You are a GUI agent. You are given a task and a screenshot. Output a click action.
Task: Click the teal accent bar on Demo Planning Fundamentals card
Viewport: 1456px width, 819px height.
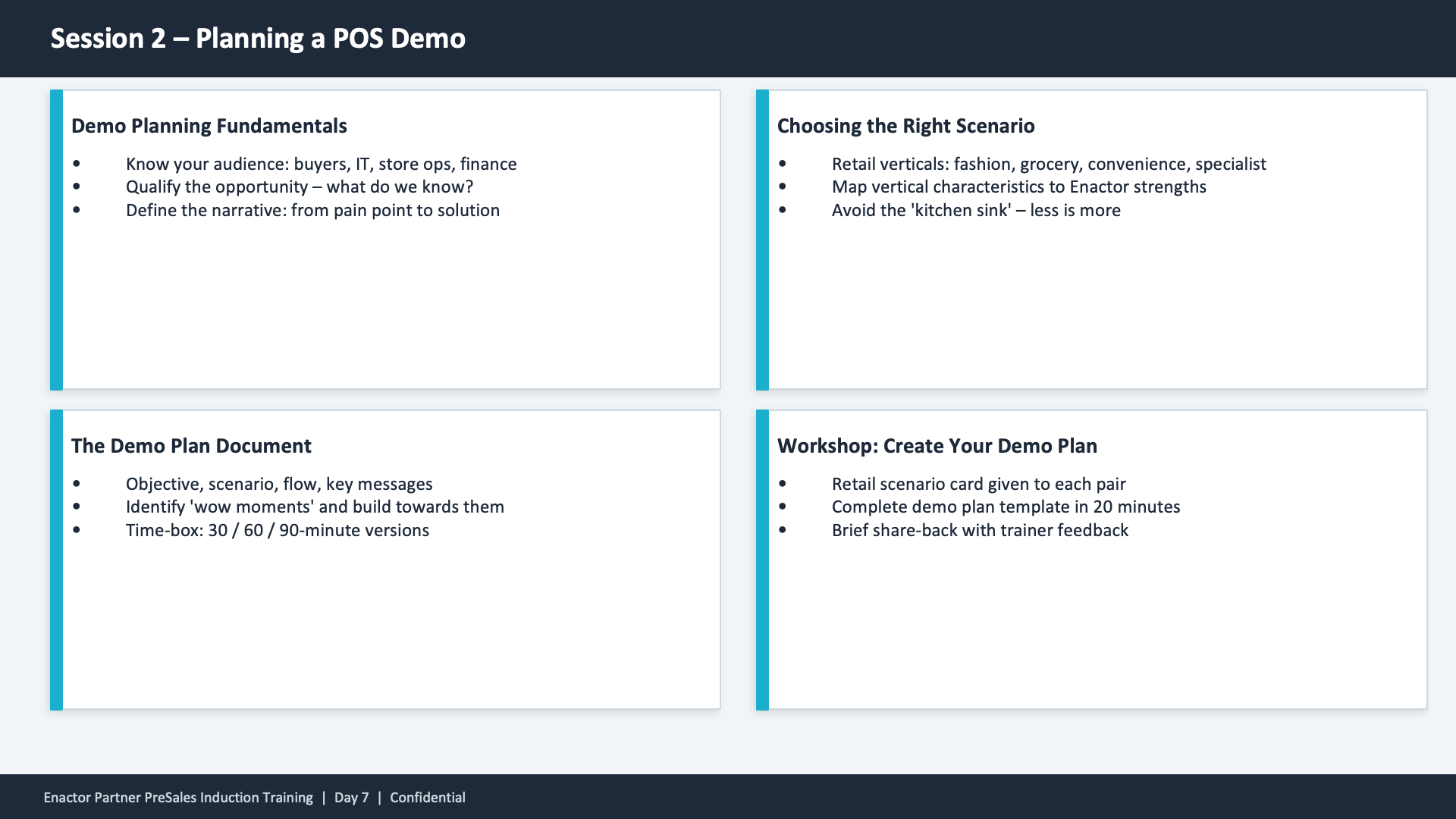pos(56,240)
